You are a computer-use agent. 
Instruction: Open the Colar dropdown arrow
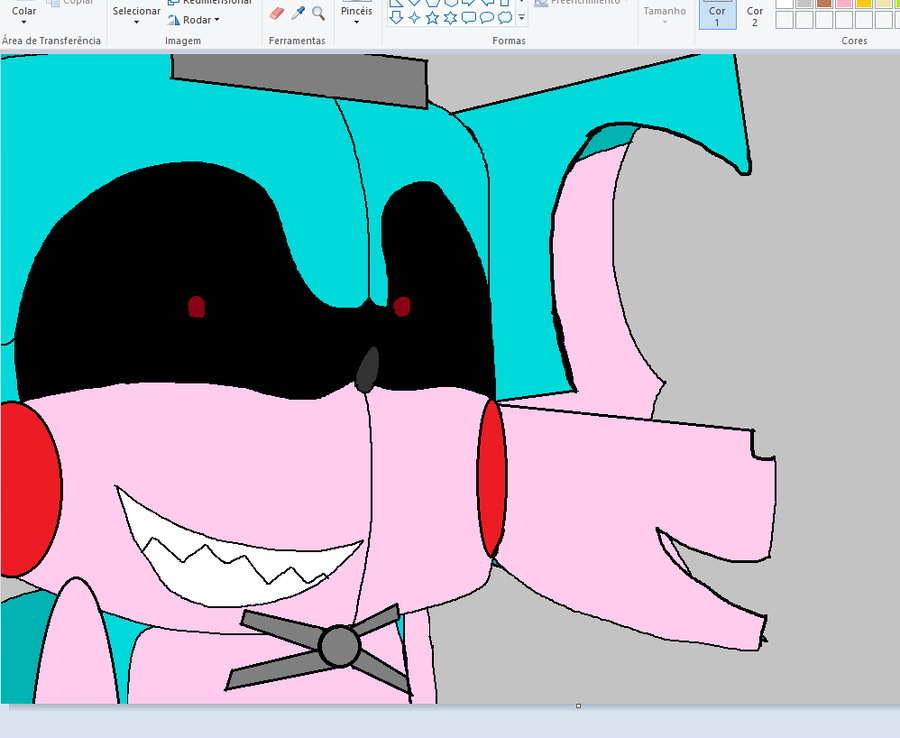click(24, 22)
